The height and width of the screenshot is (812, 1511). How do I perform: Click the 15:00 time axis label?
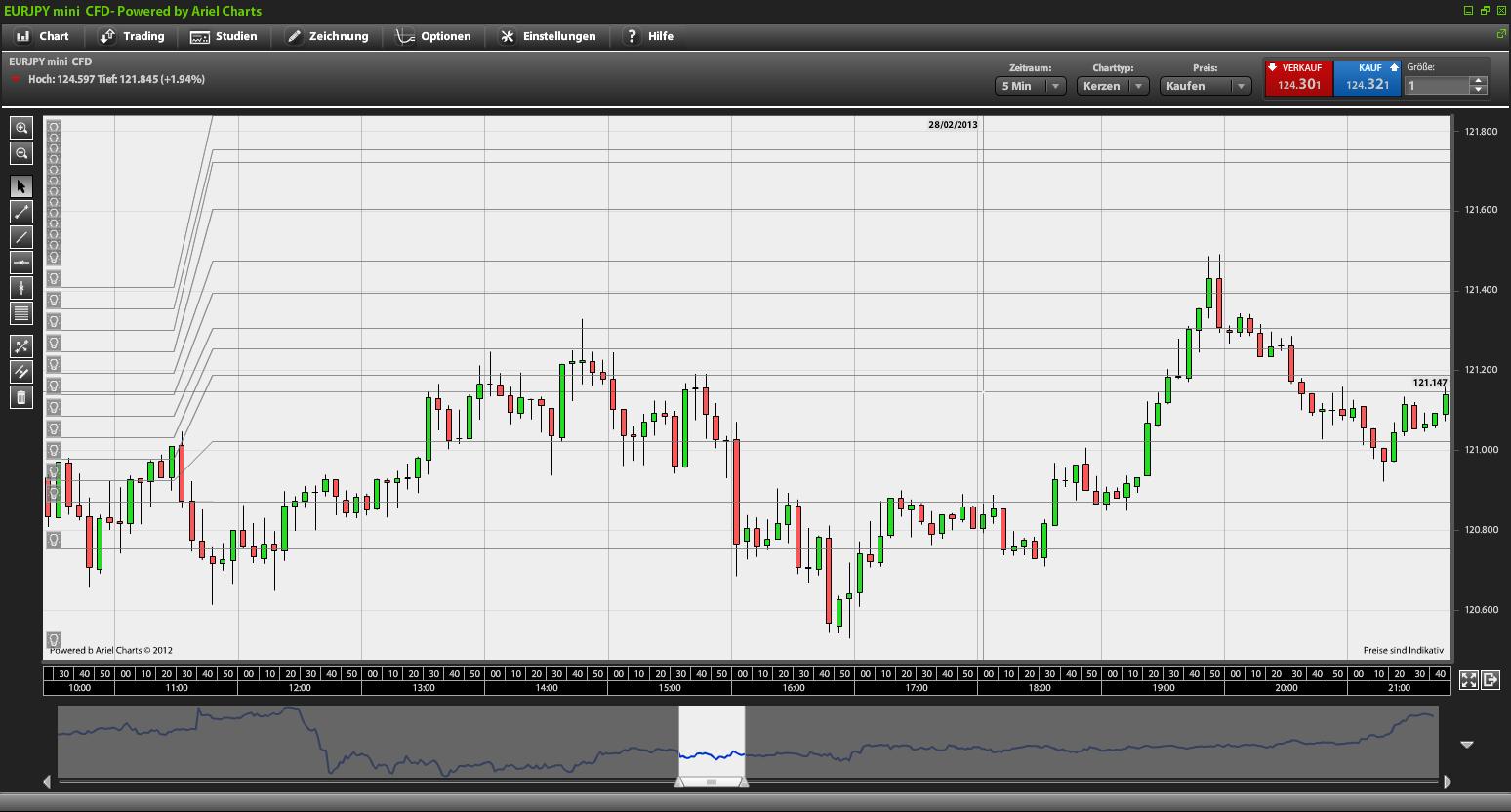click(x=670, y=688)
